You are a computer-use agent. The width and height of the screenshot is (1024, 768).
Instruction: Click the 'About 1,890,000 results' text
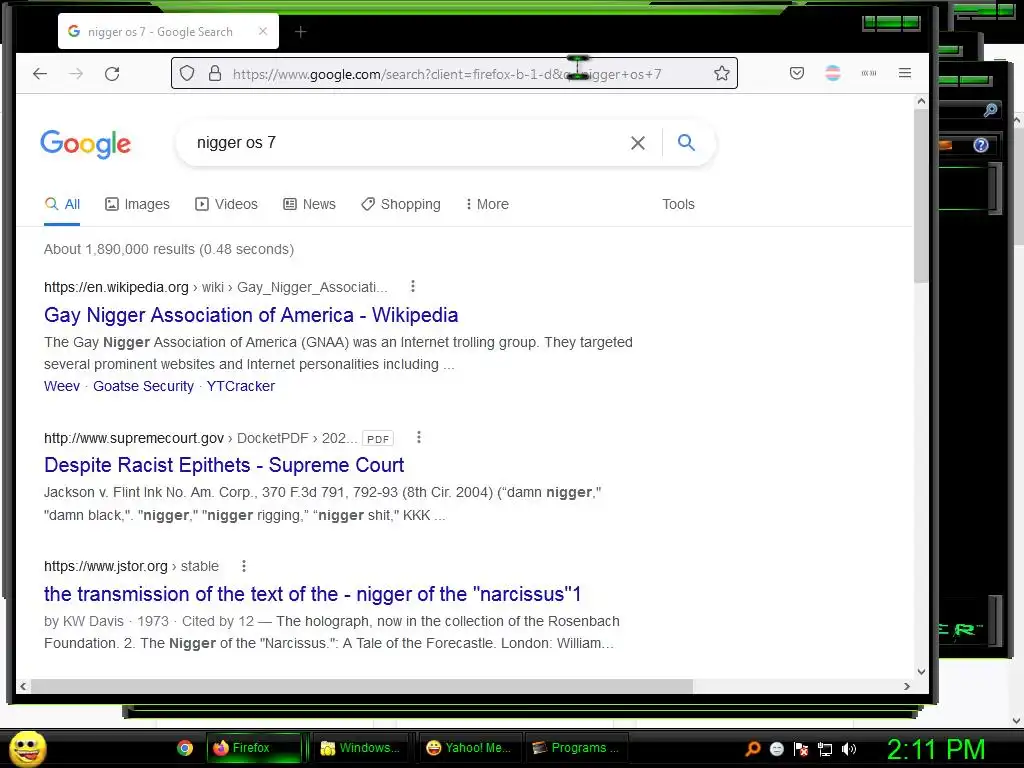(x=168, y=249)
